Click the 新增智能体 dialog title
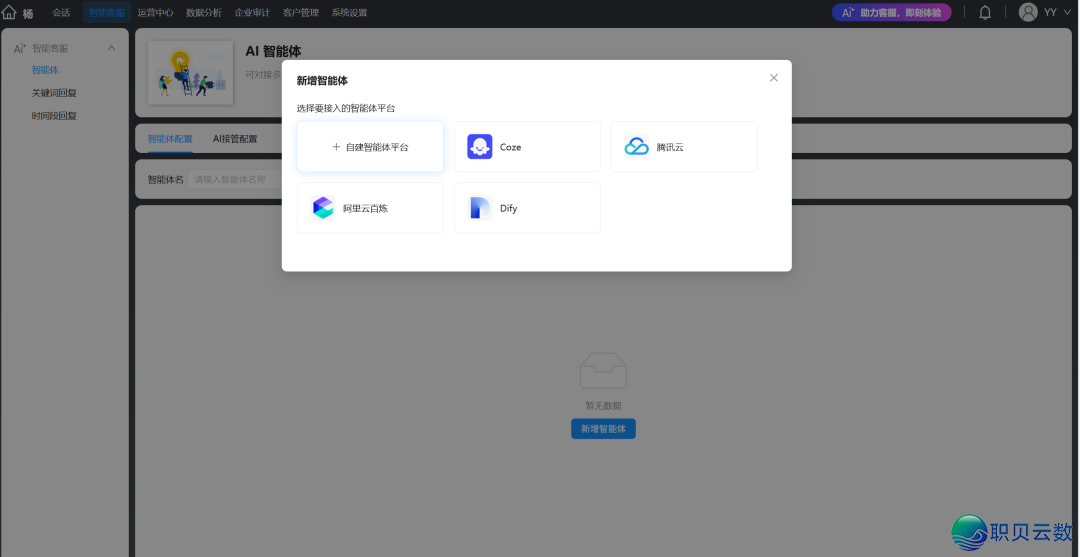 tap(322, 81)
